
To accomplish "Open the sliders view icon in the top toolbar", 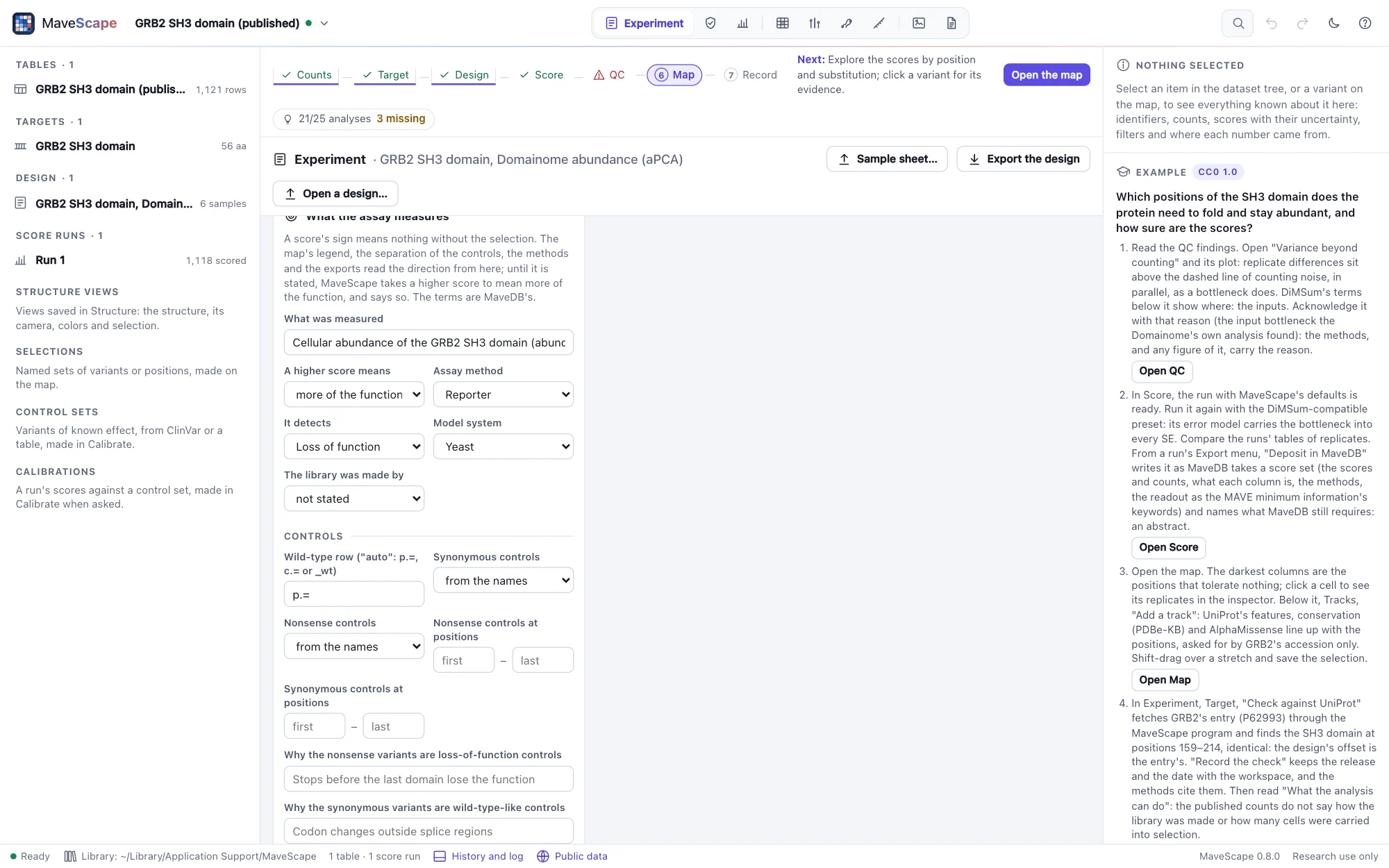I will tap(815, 23).
